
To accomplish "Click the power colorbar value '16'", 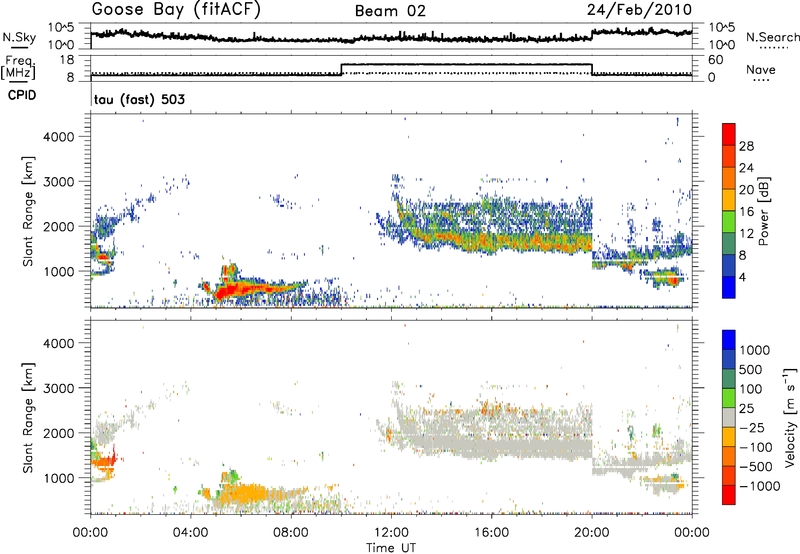I will 746,212.
